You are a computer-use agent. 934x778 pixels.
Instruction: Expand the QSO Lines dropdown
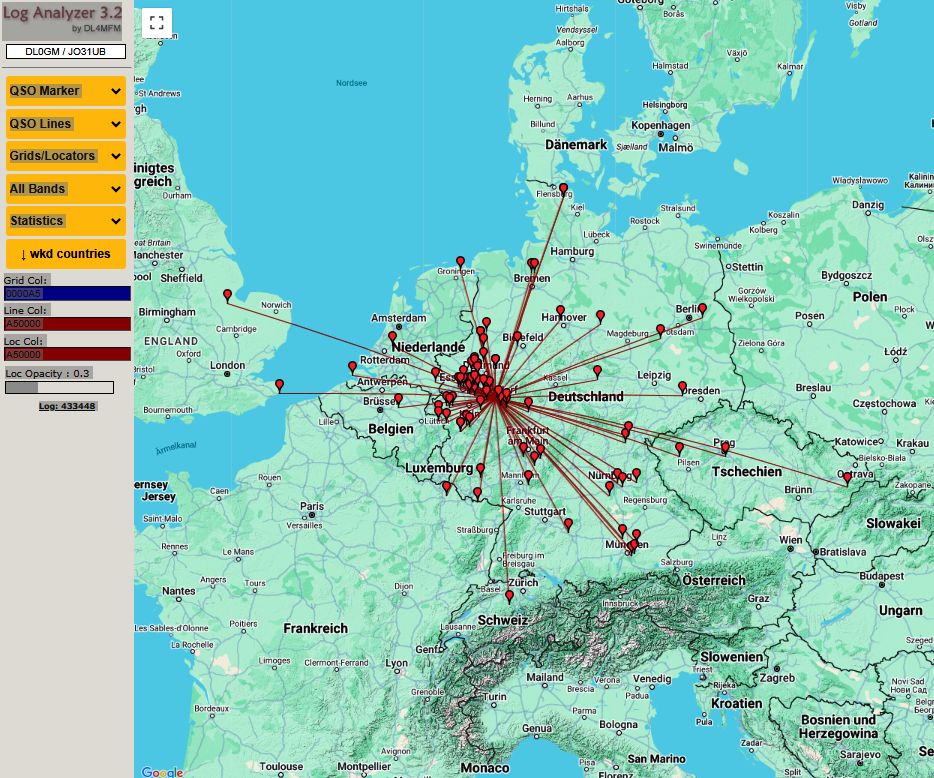coord(66,124)
